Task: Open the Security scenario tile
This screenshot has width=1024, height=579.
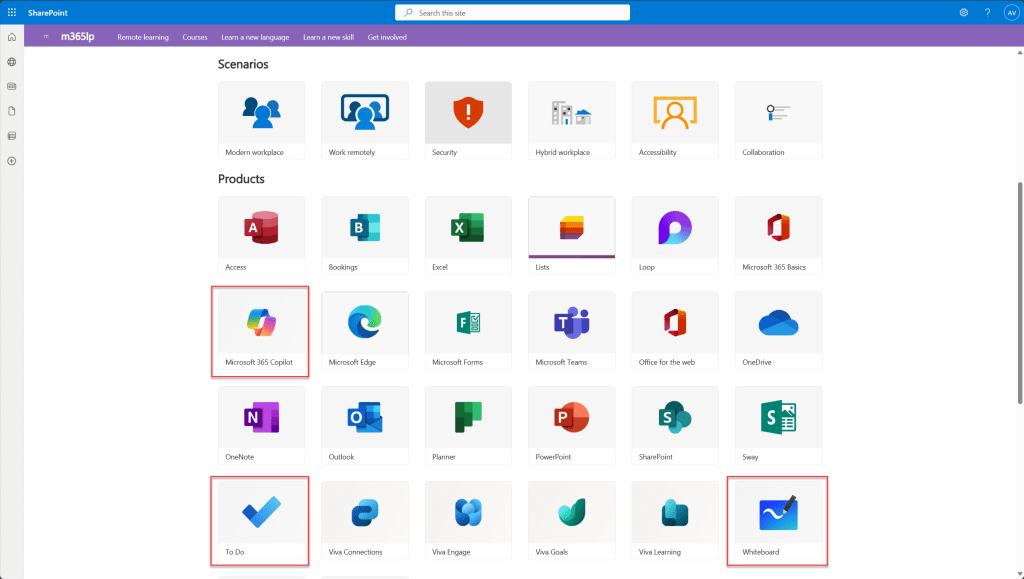Action: point(468,120)
